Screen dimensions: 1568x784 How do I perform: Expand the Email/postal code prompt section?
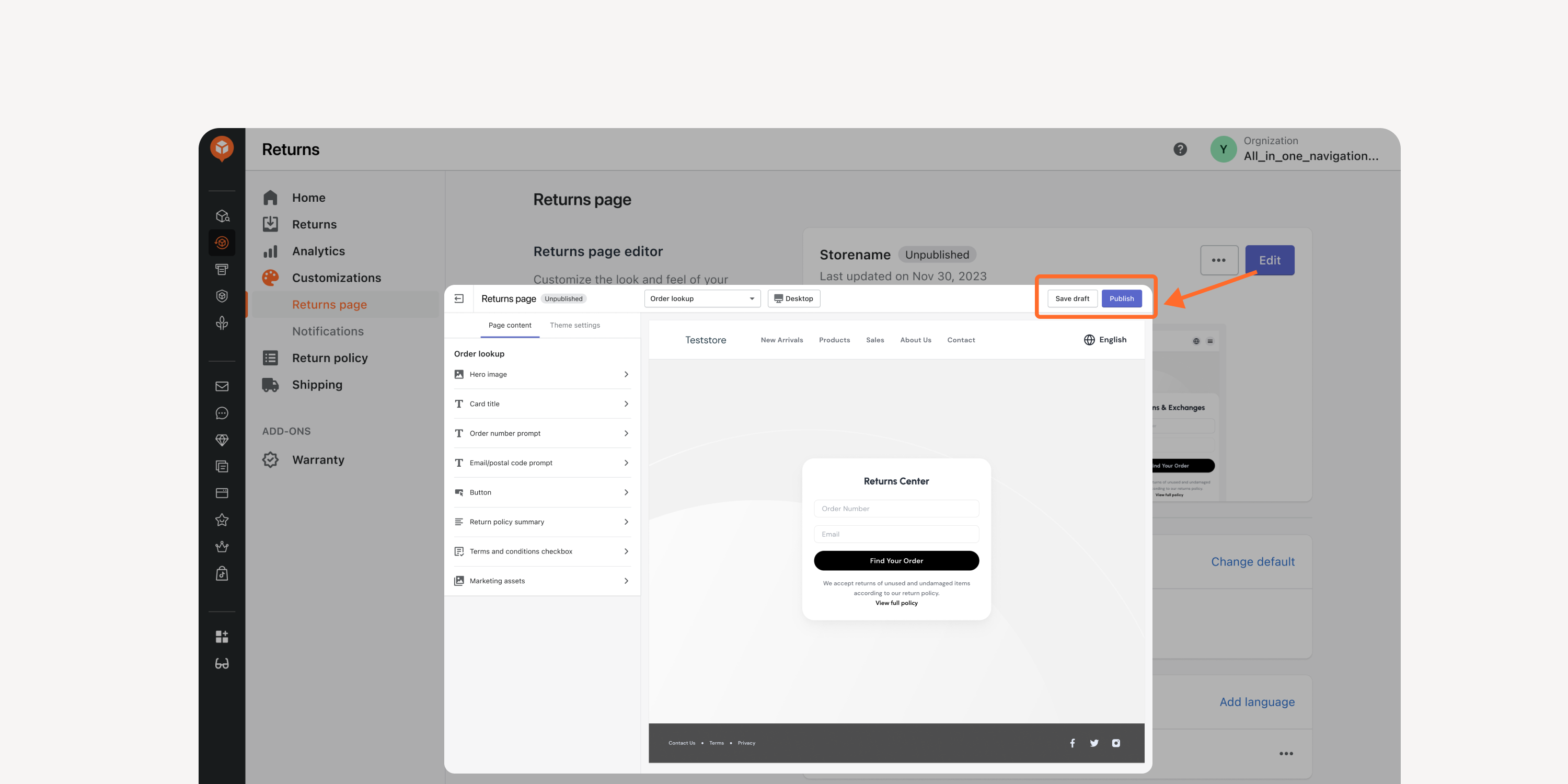click(543, 463)
